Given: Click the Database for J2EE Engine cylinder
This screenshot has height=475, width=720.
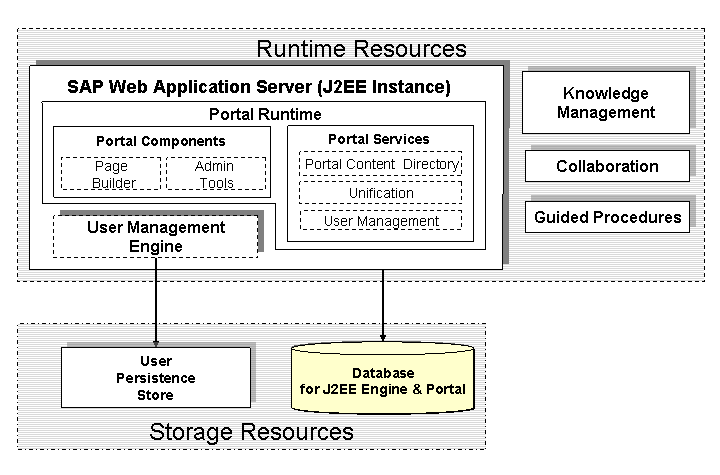Looking at the screenshot, I should [383, 378].
